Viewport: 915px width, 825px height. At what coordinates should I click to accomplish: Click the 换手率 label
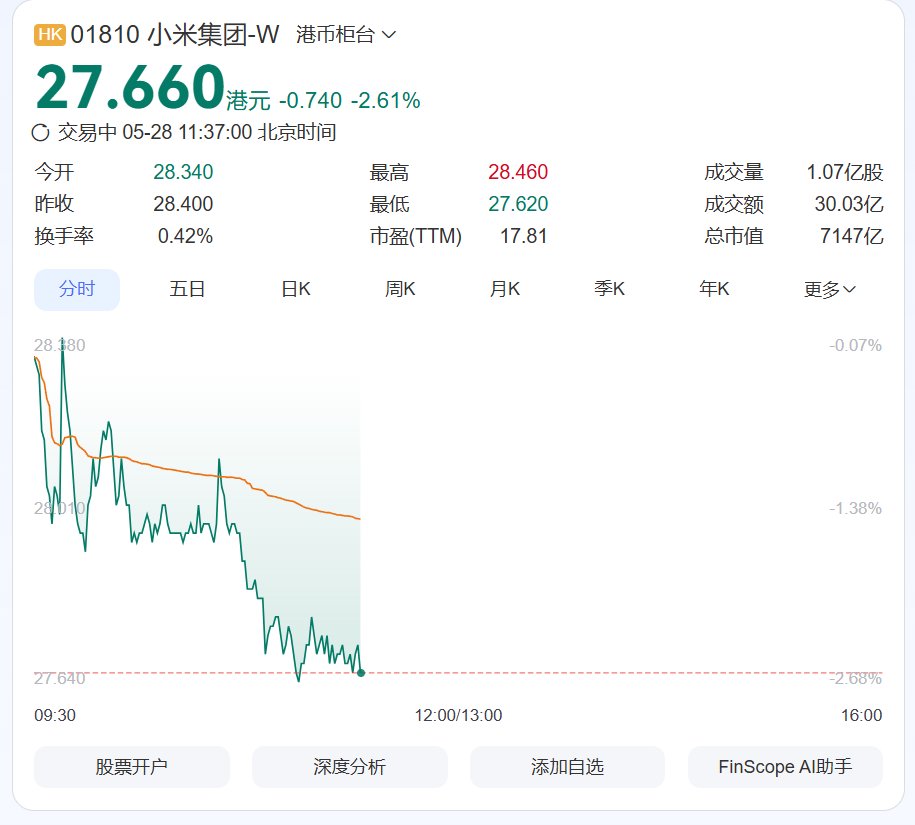click(64, 236)
